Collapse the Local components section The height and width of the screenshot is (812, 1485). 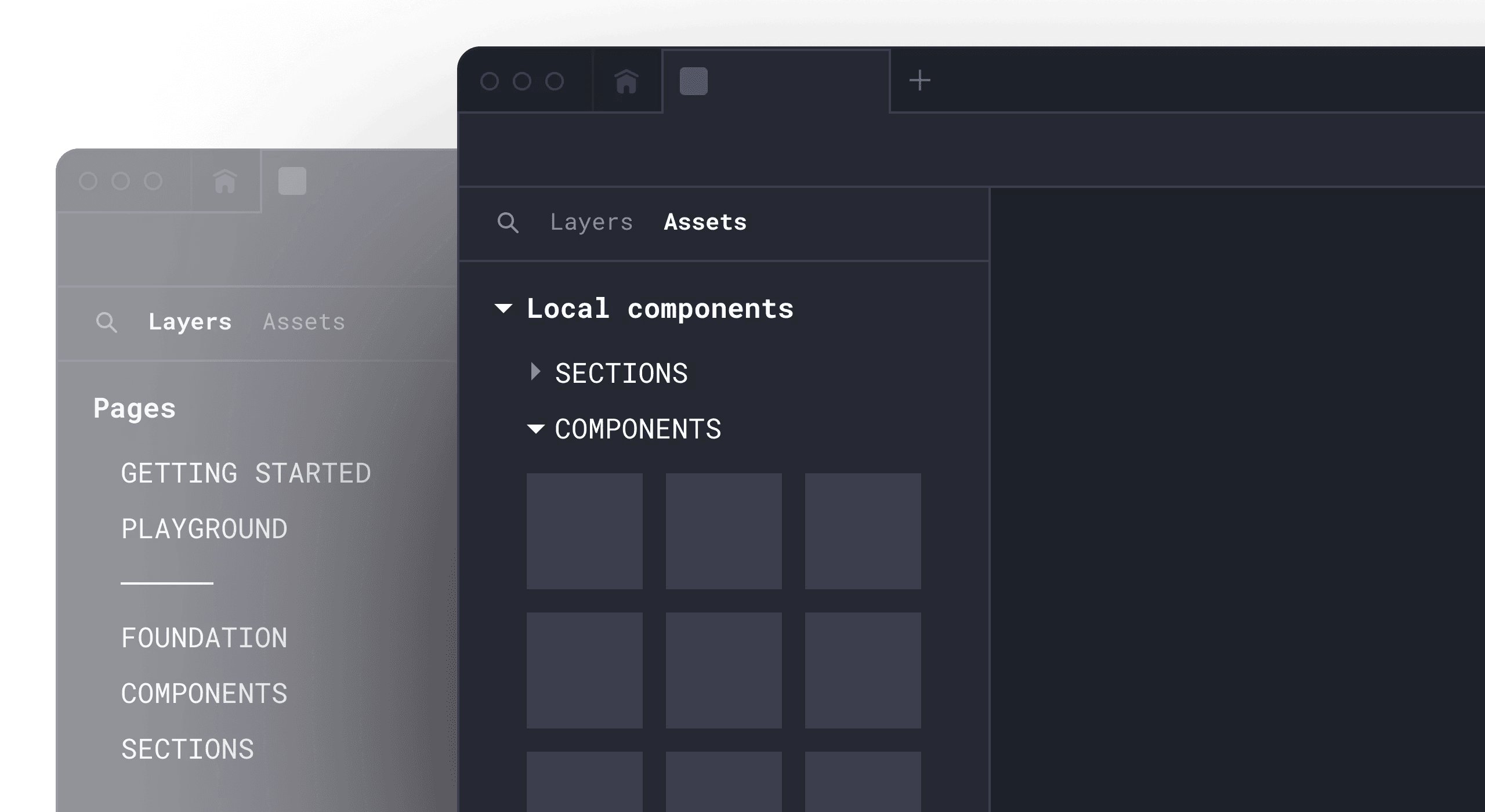tap(504, 309)
